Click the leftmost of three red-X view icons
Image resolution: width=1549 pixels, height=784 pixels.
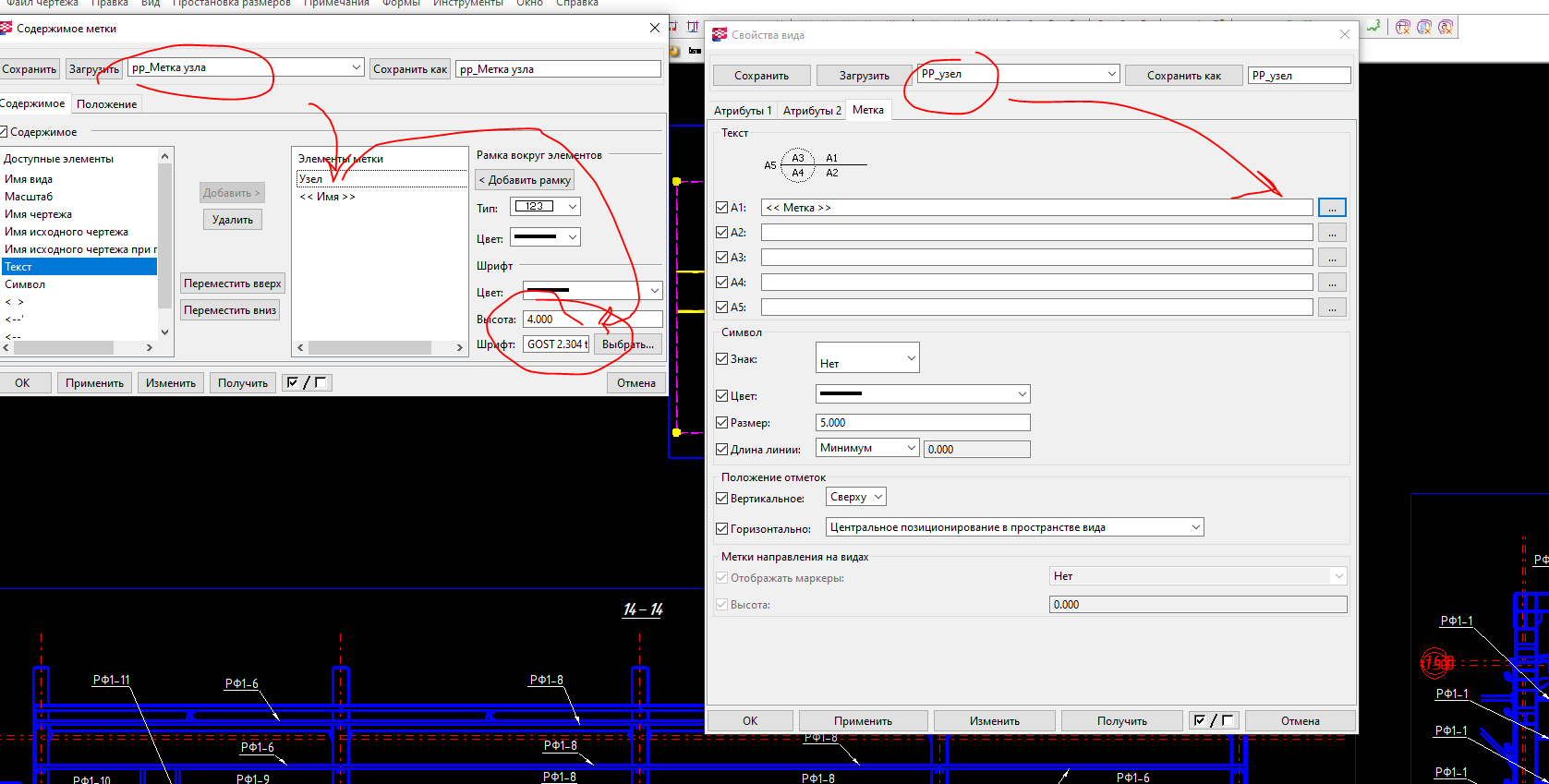pos(1403,28)
